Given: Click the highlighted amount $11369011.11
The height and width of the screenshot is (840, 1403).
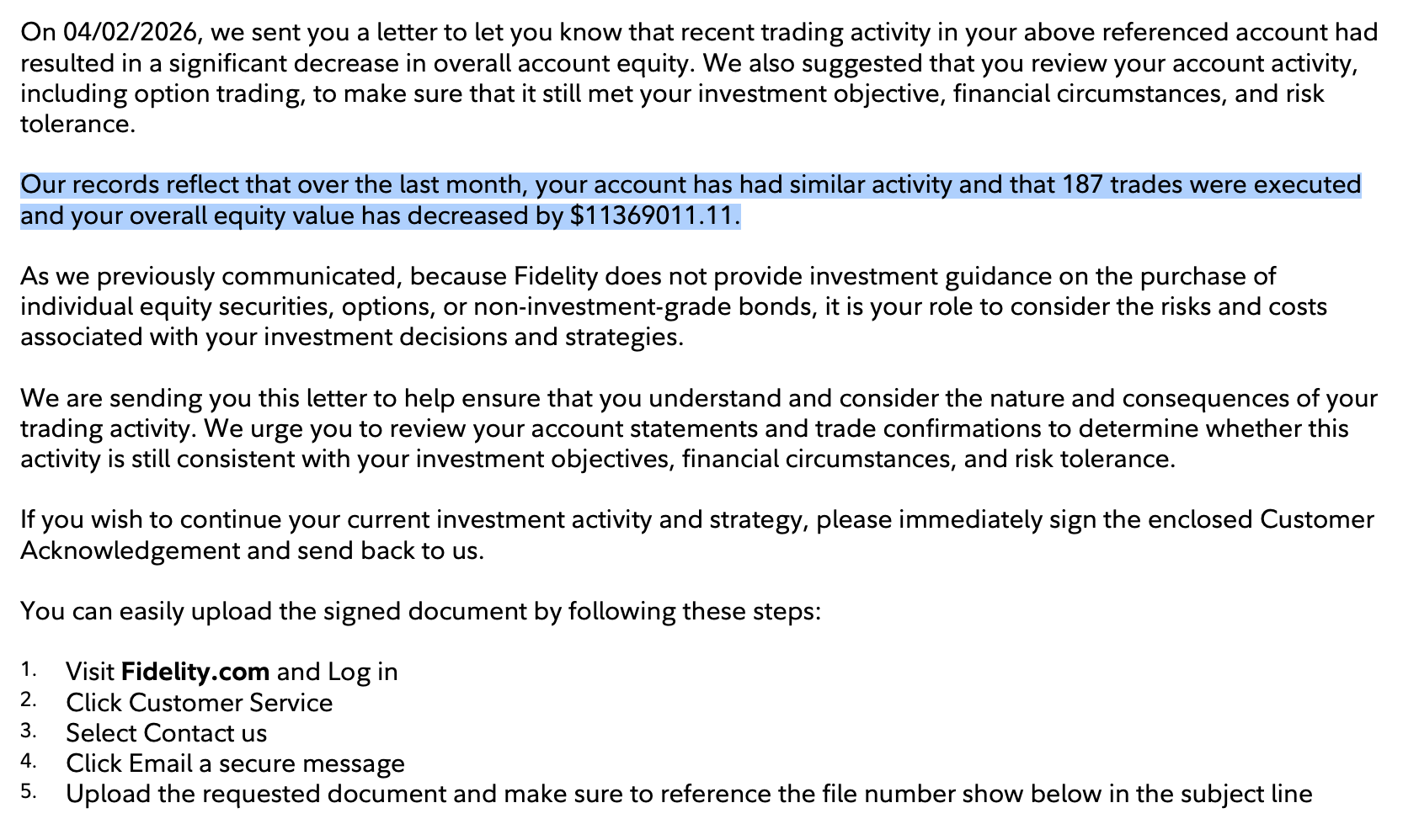Looking at the screenshot, I should coord(652,216).
